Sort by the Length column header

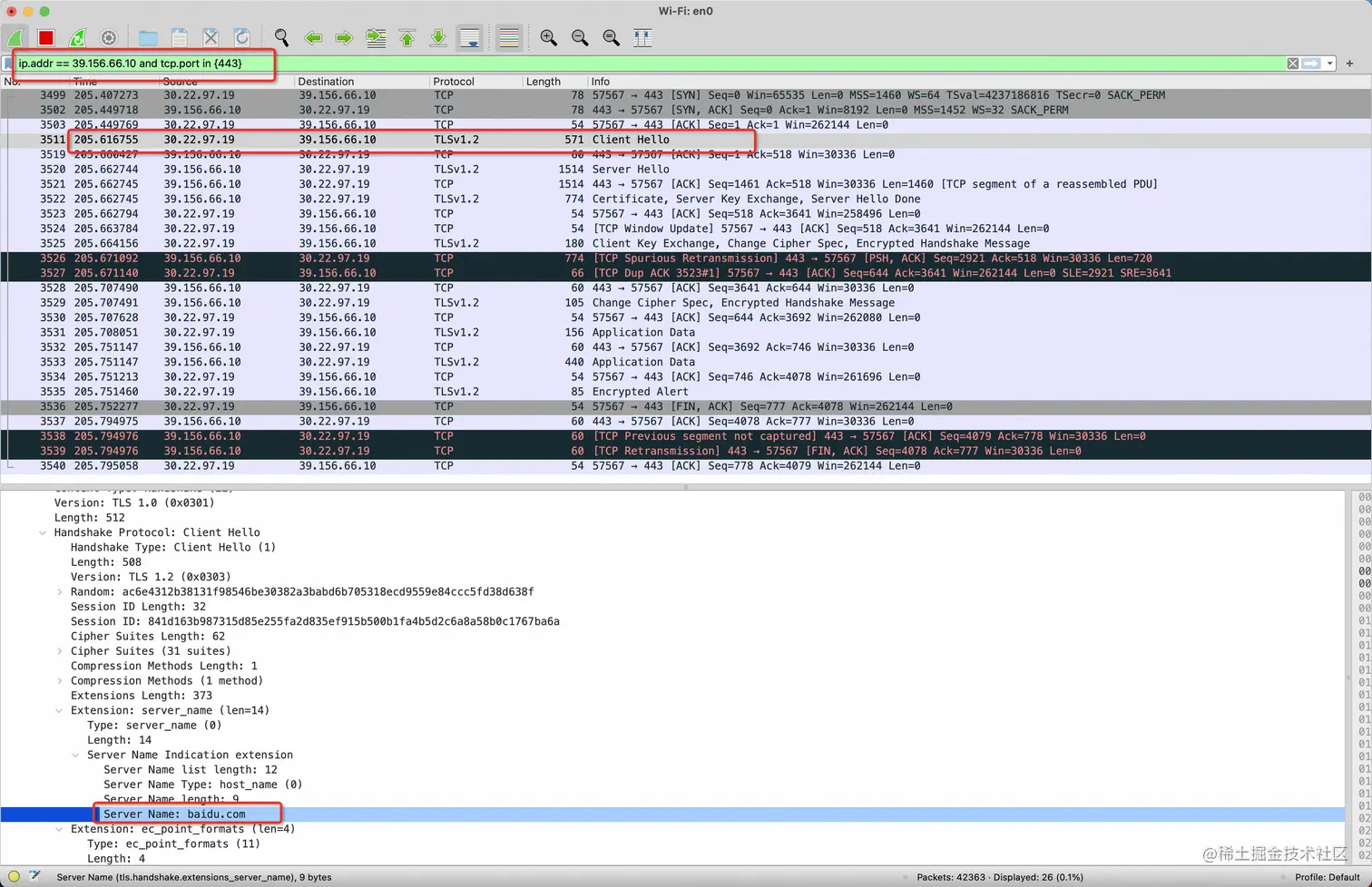pos(554,82)
